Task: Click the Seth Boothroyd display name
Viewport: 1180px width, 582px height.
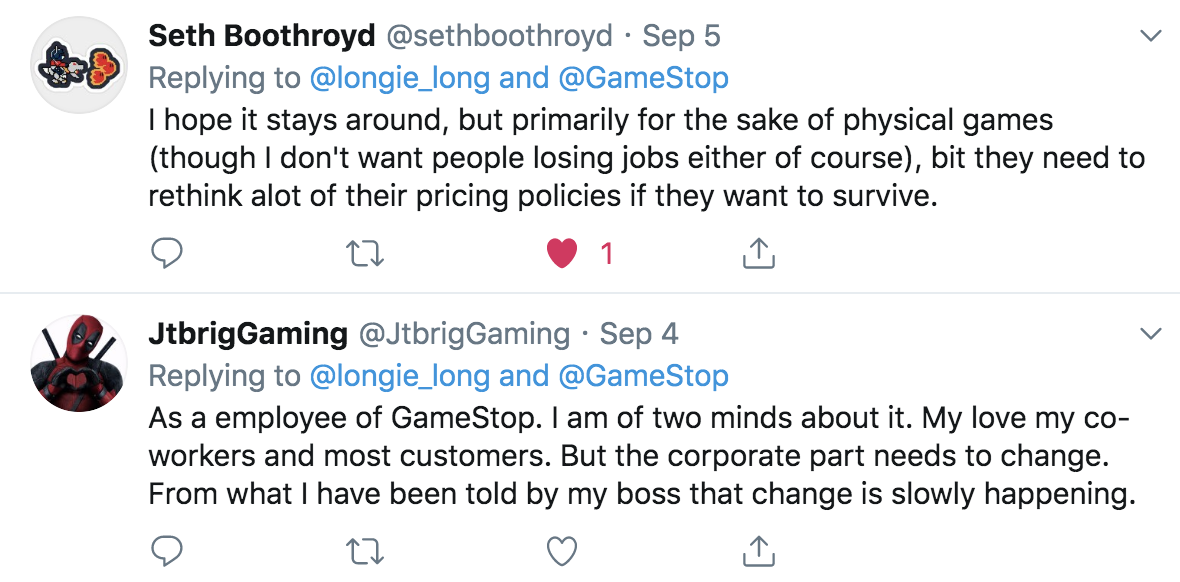Action: 261,37
